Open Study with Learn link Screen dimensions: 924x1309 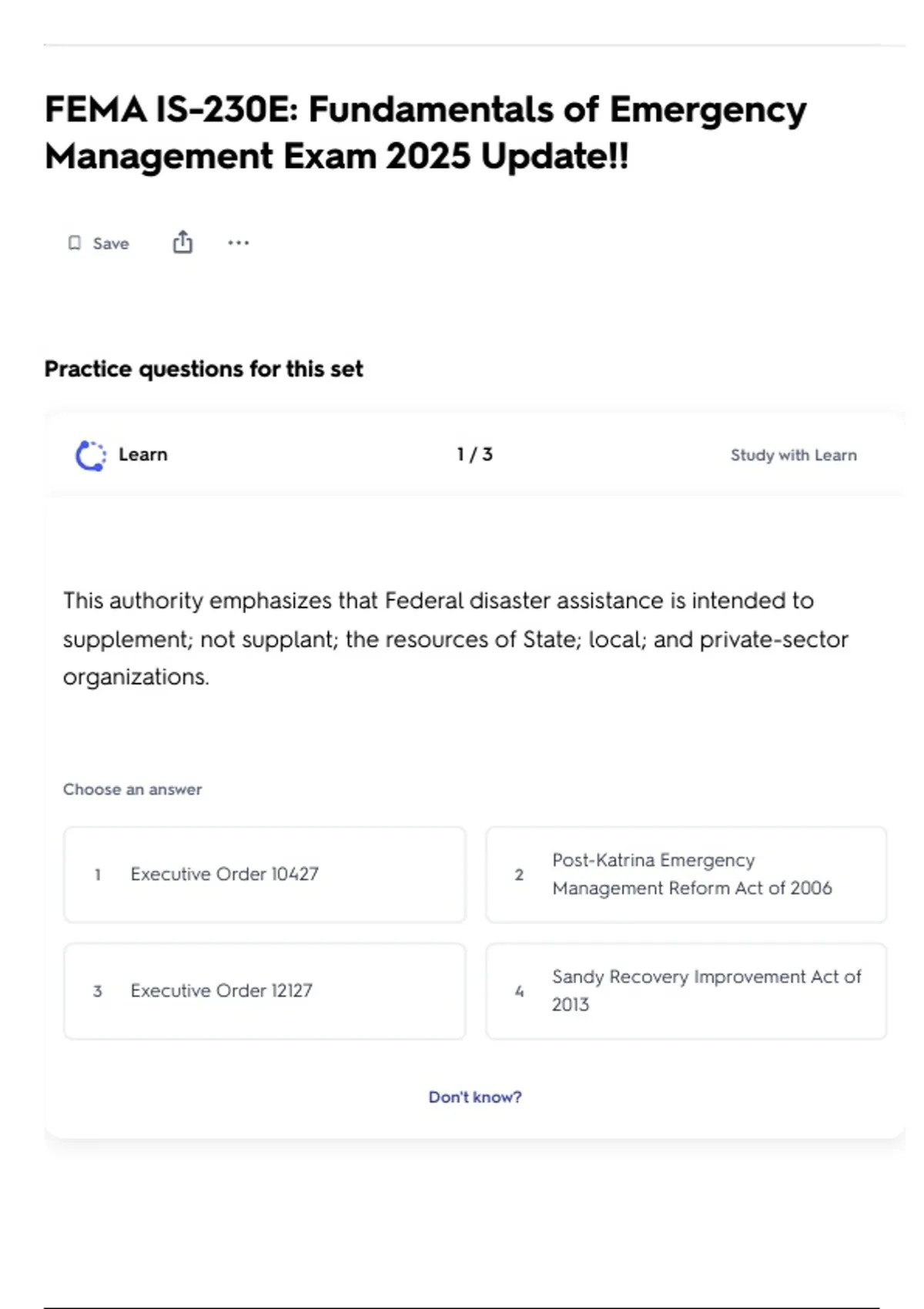click(x=794, y=455)
